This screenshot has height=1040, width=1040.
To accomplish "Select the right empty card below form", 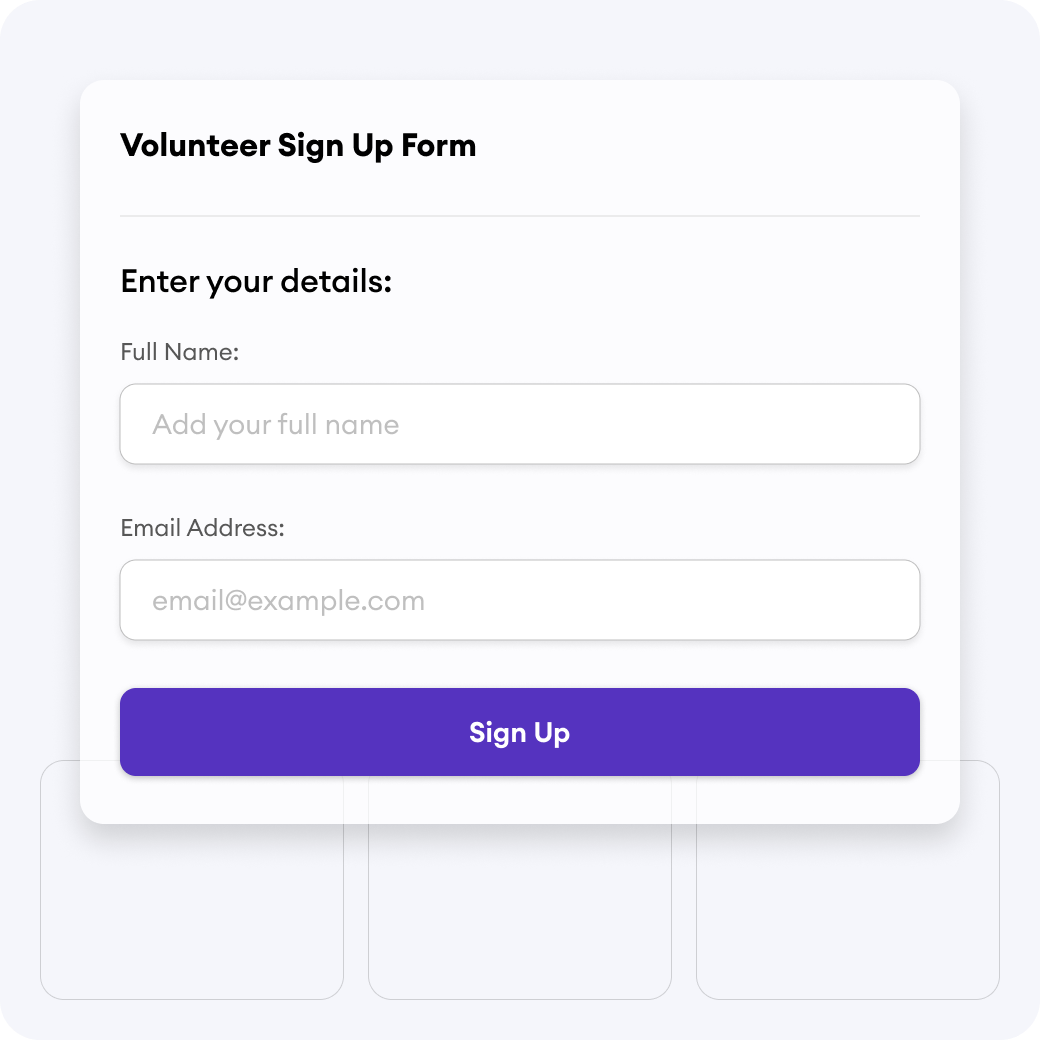I will click(848, 912).
